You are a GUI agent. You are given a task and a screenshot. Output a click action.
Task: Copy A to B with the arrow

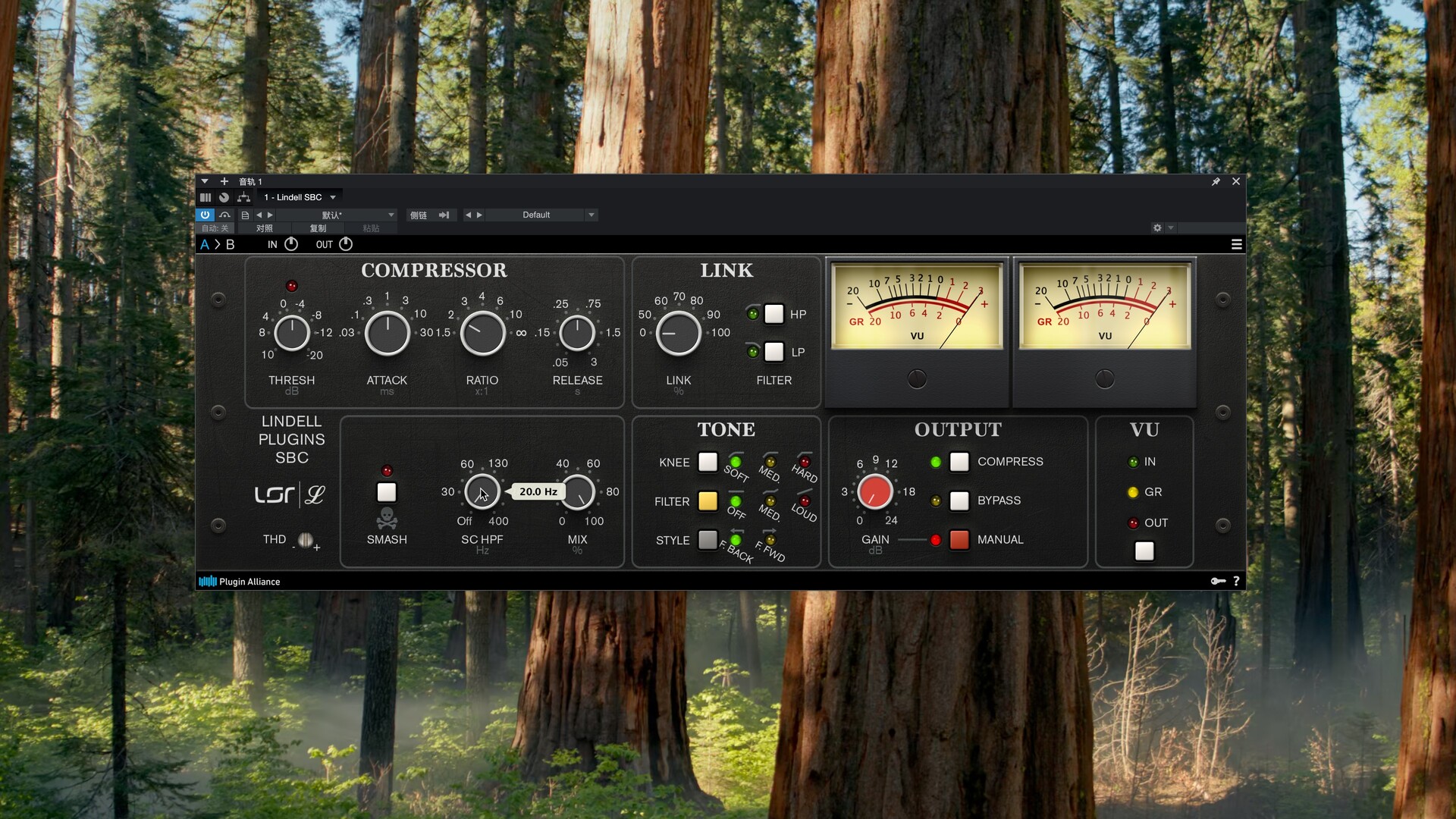coord(217,244)
